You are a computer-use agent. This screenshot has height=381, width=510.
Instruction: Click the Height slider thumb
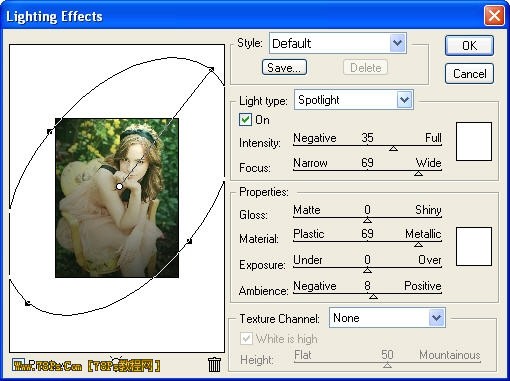pyautogui.click(x=387, y=365)
